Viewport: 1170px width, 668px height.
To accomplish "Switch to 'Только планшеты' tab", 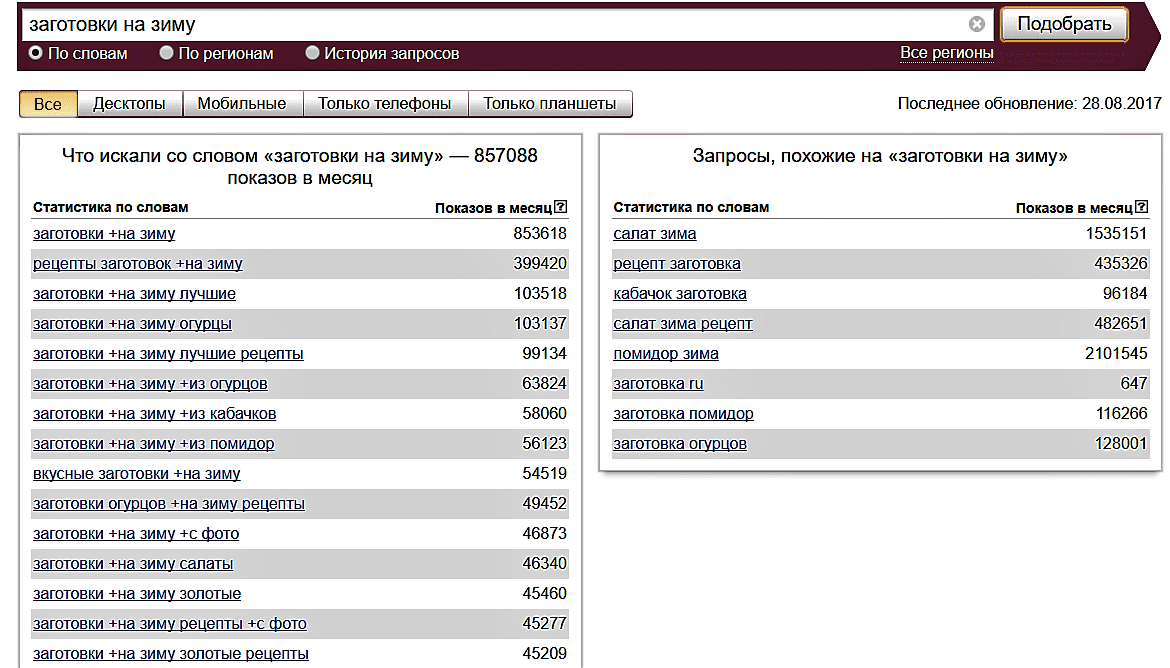I will pyautogui.click(x=550, y=104).
